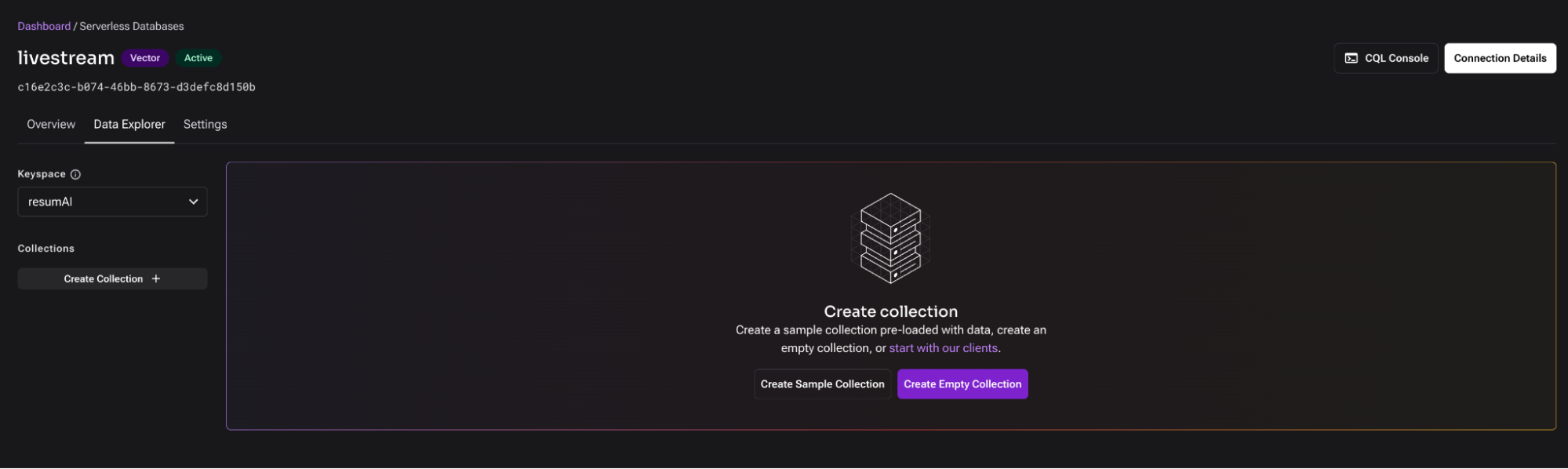The height and width of the screenshot is (469, 1568).
Task: Click the database stack illustration
Action: coord(890,238)
